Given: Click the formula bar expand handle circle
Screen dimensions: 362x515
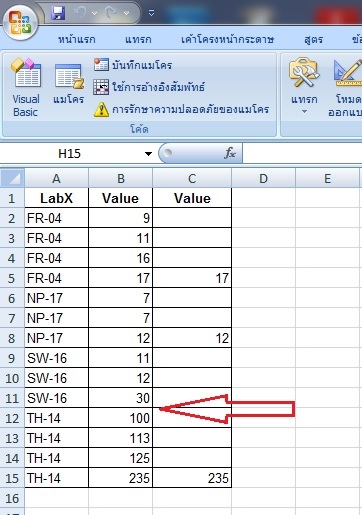Looking at the screenshot, I should pyautogui.click(x=168, y=153).
